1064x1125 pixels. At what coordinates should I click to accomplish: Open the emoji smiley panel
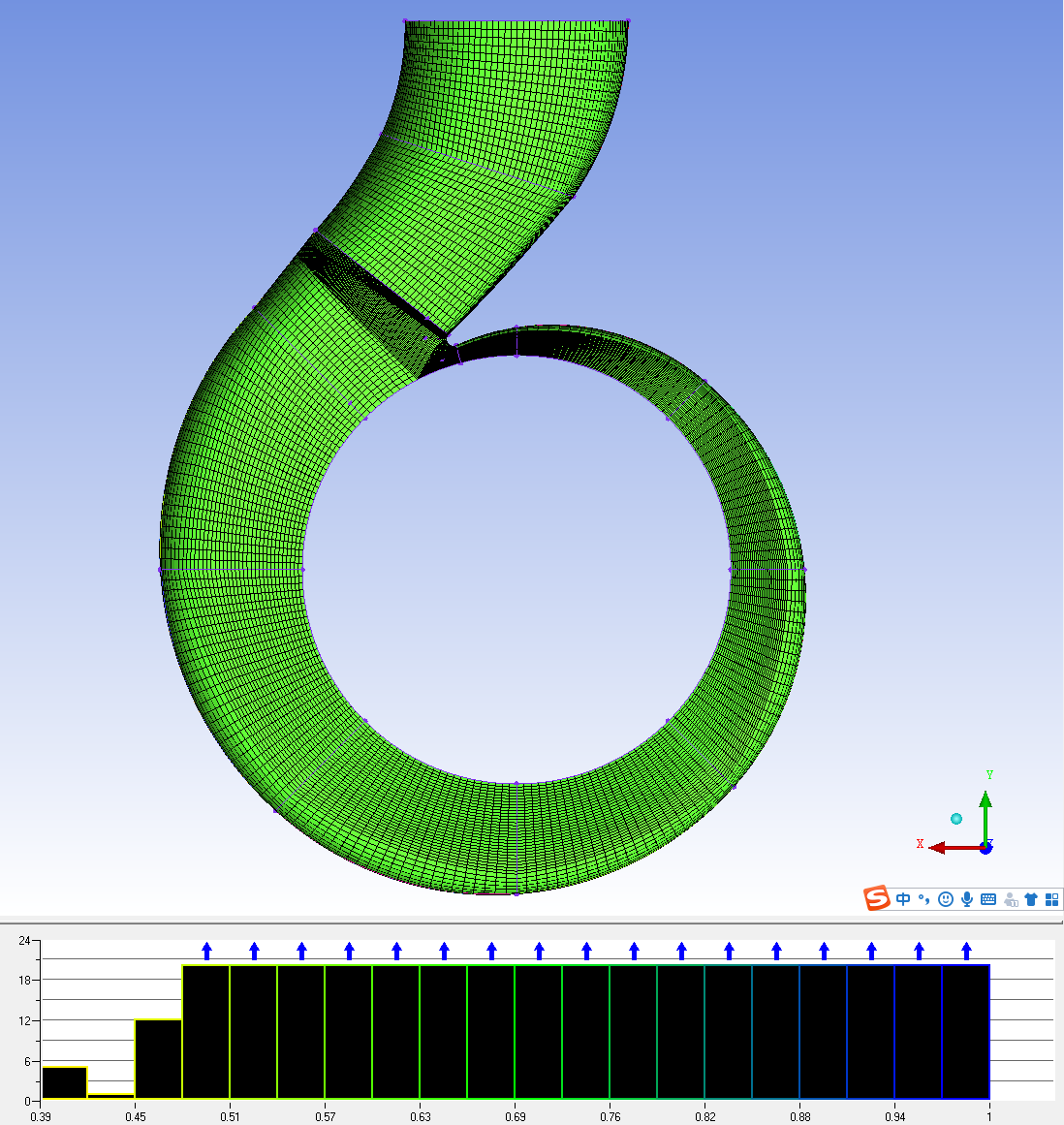tap(945, 899)
